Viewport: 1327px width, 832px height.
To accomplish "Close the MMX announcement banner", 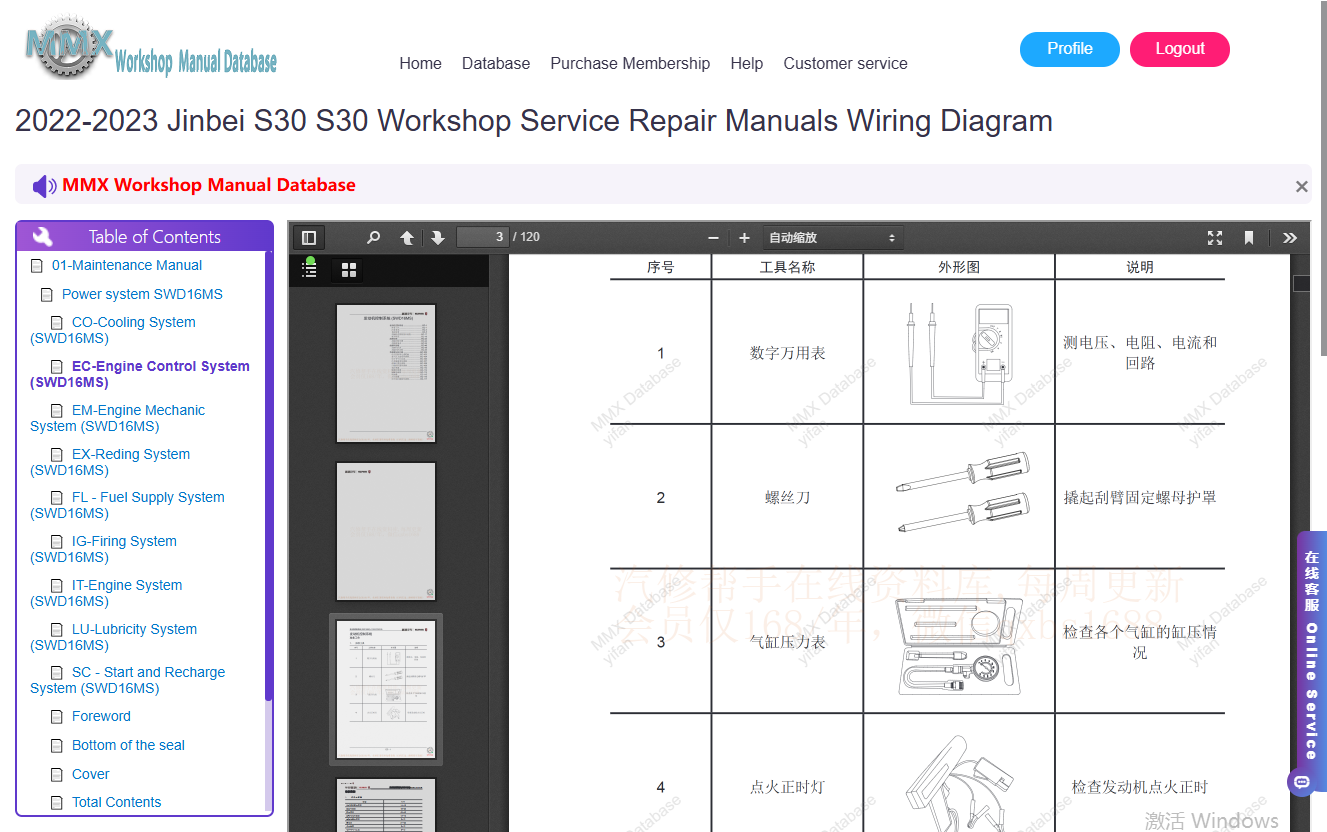I will [1301, 186].
